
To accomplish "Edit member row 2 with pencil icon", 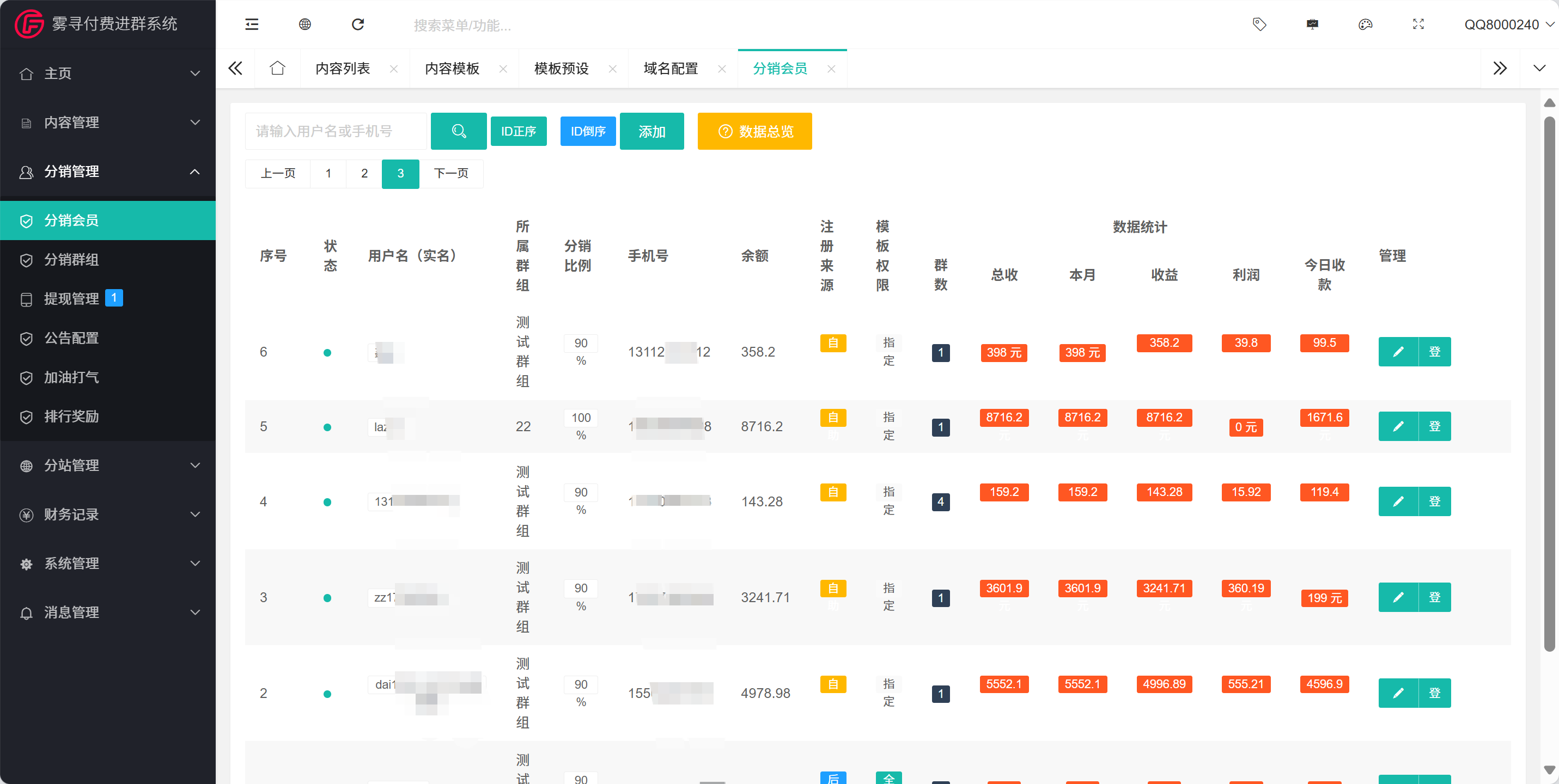I will click(1398, 693).
